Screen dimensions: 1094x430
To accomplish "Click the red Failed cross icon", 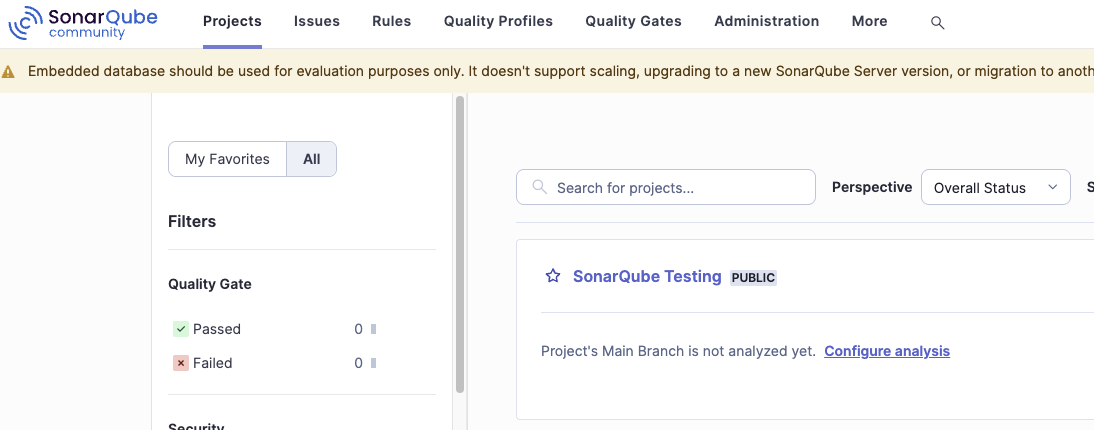I will point(181,363).
